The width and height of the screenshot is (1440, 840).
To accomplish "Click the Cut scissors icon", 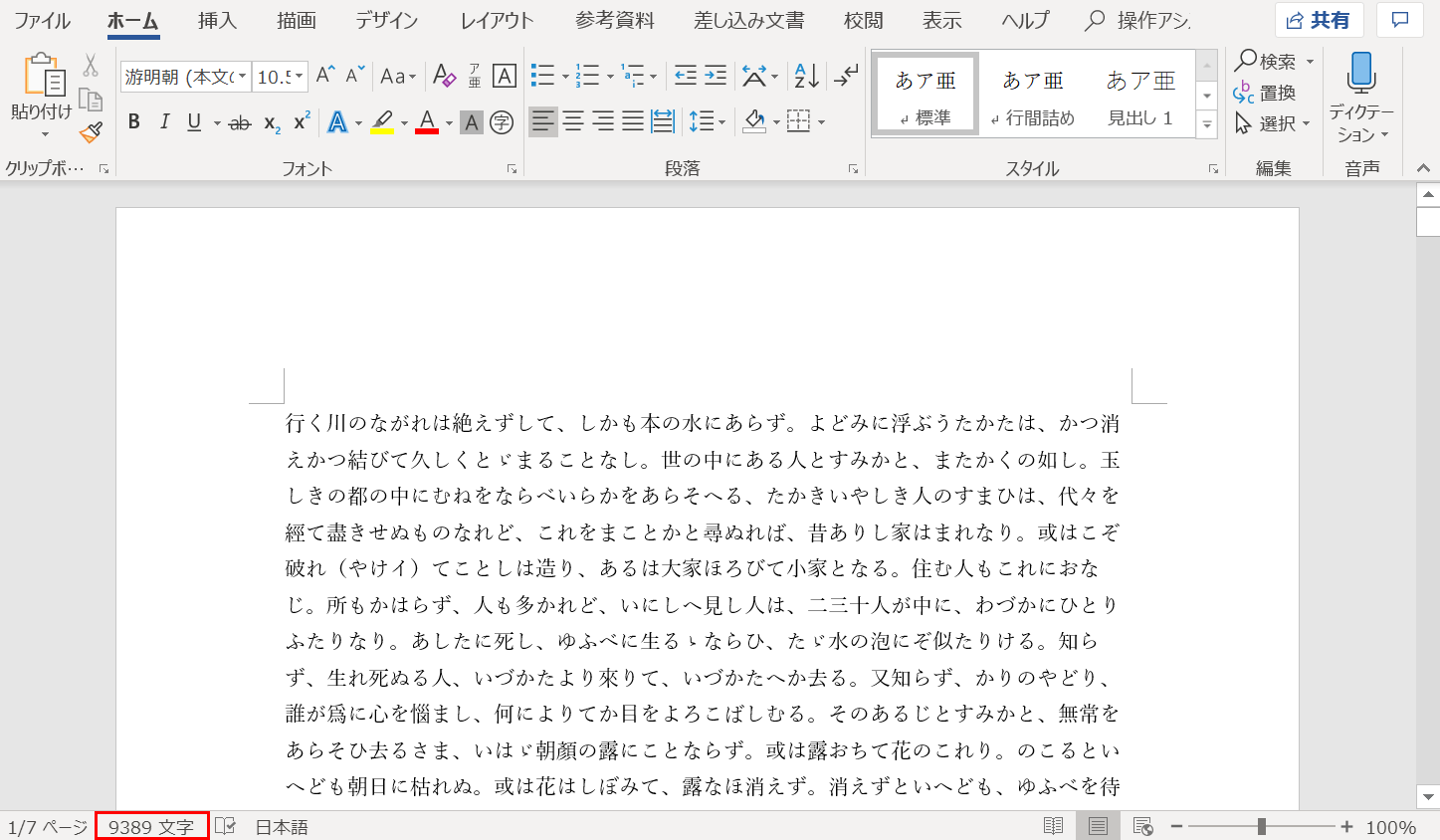I will pyautogui.click(x=91, y=66).
